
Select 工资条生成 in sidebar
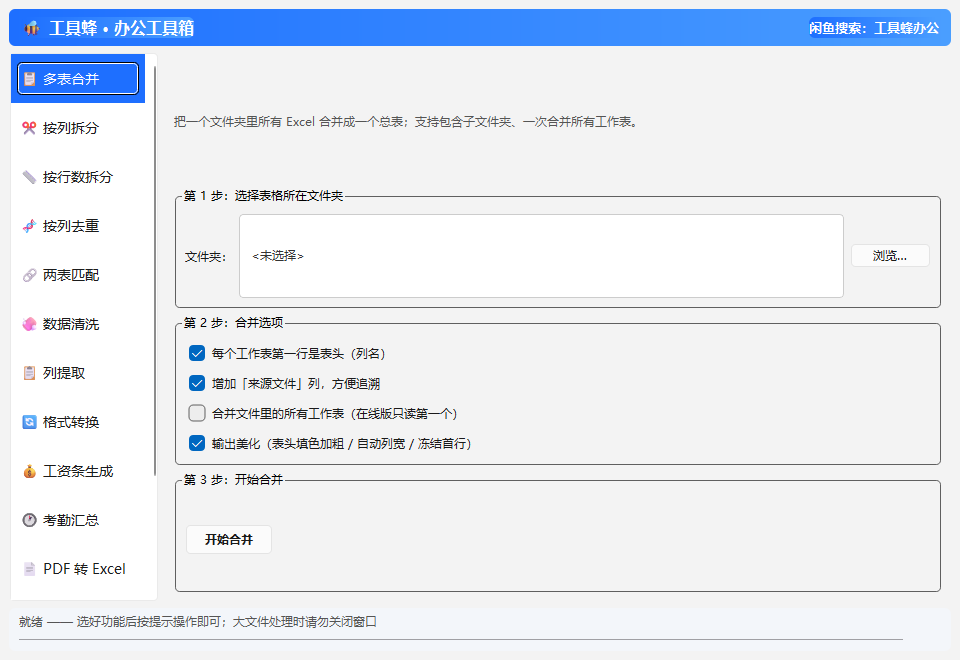[x=78, y=471]
